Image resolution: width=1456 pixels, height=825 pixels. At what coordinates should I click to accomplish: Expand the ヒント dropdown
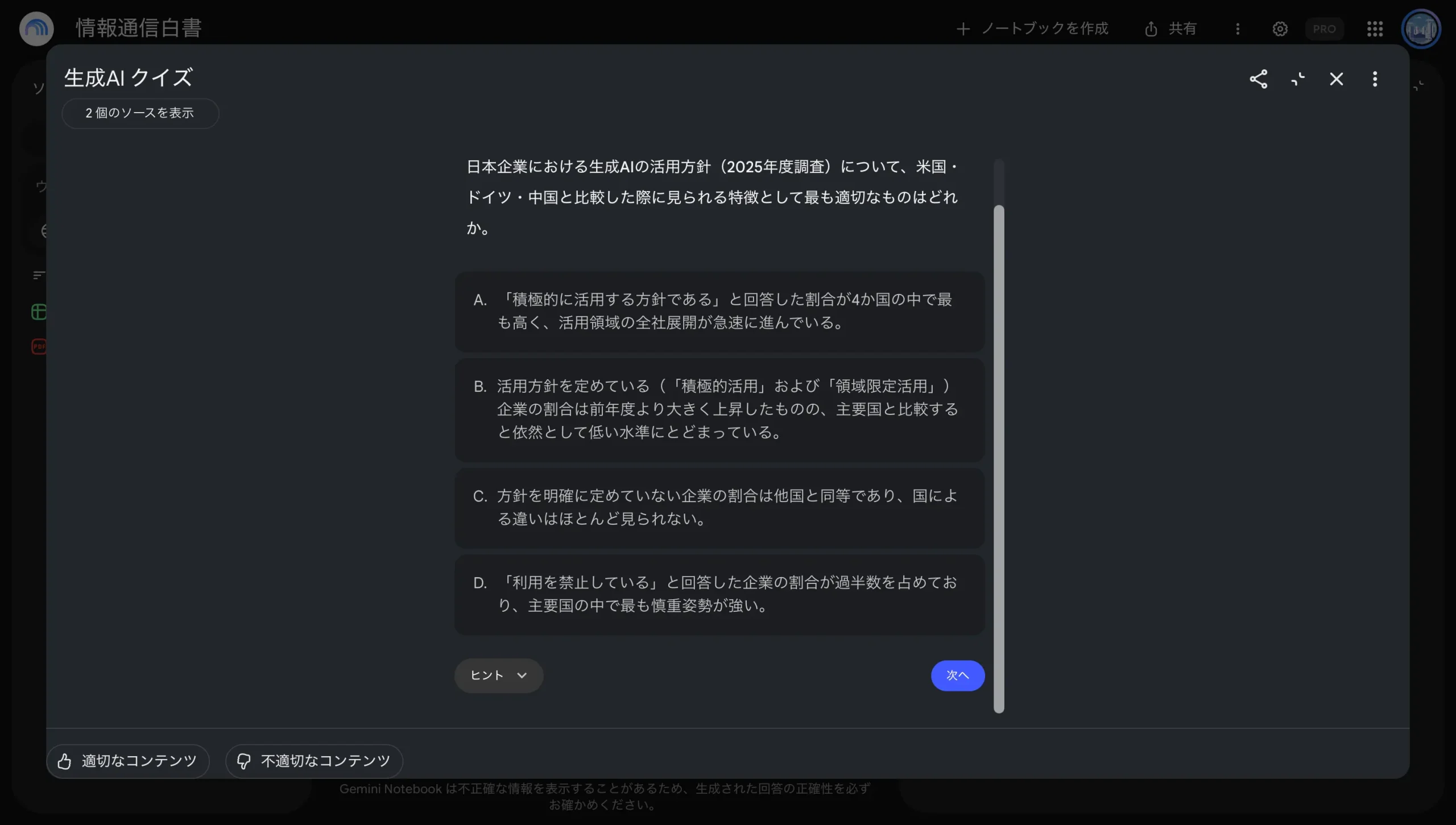(499, 675)
